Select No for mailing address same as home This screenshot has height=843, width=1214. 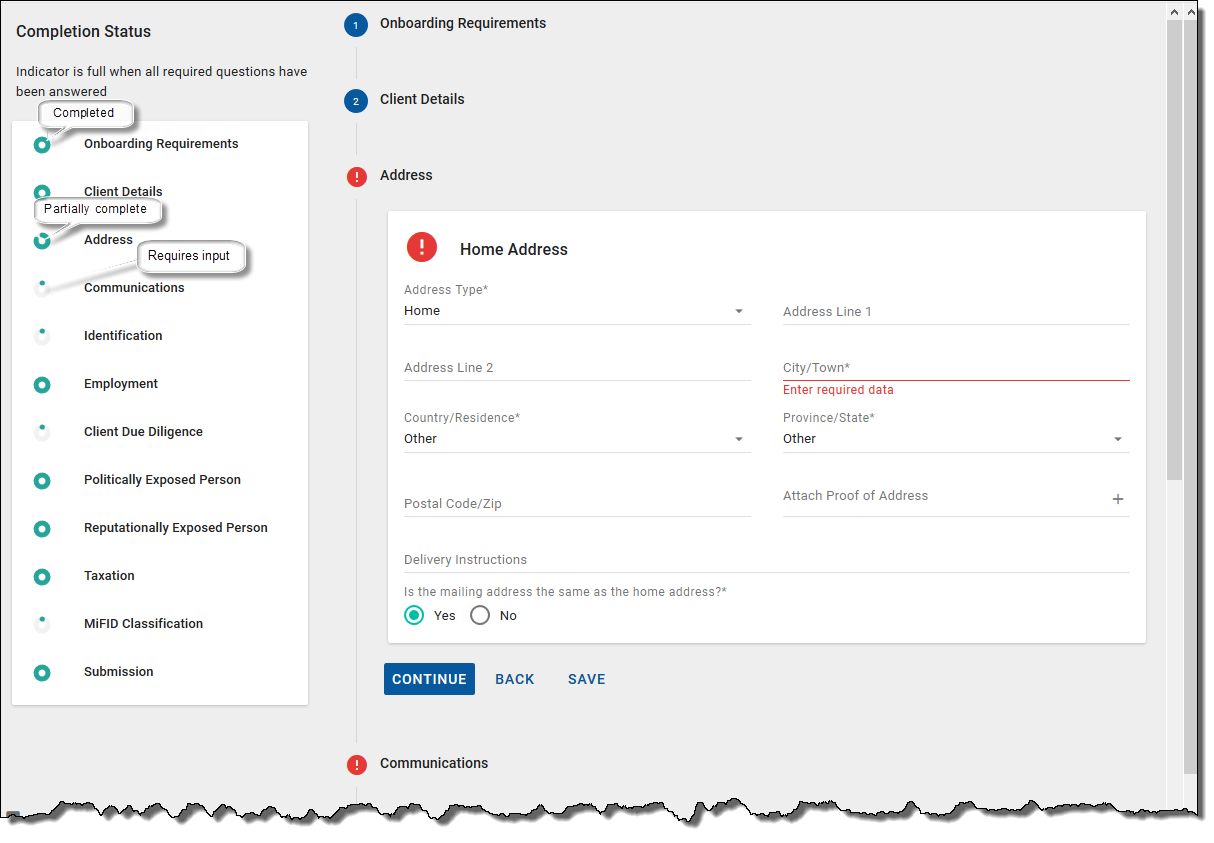(480, 615)
